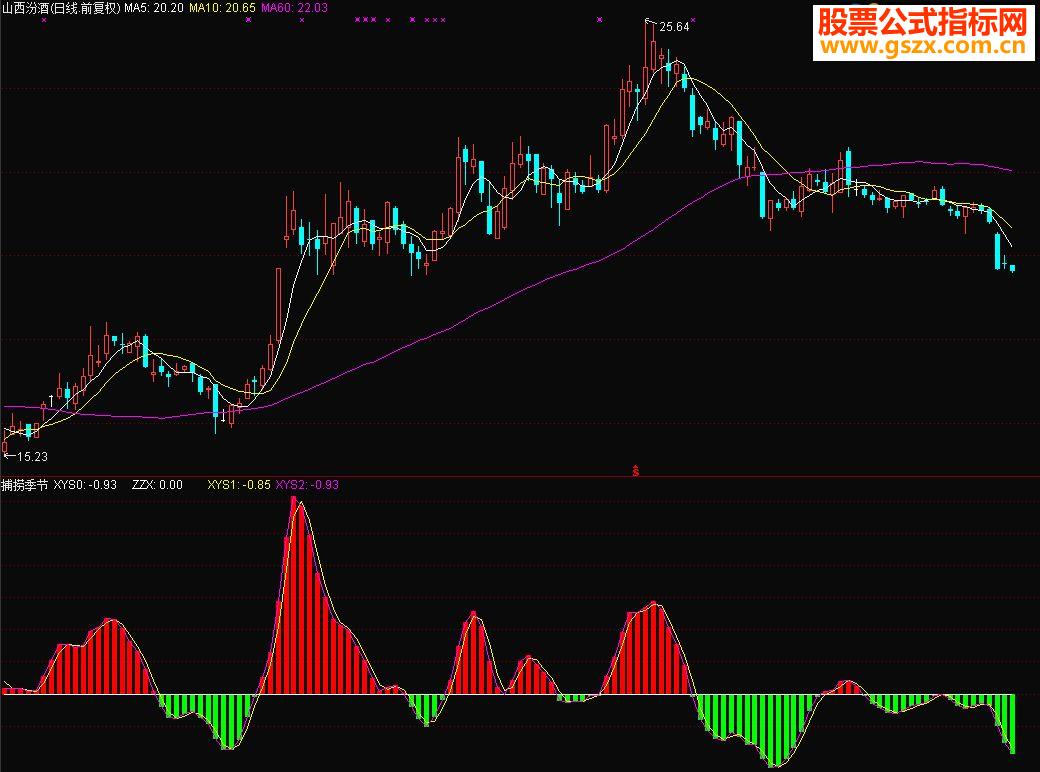Click the 25.64 high price label

coord(674,27)
